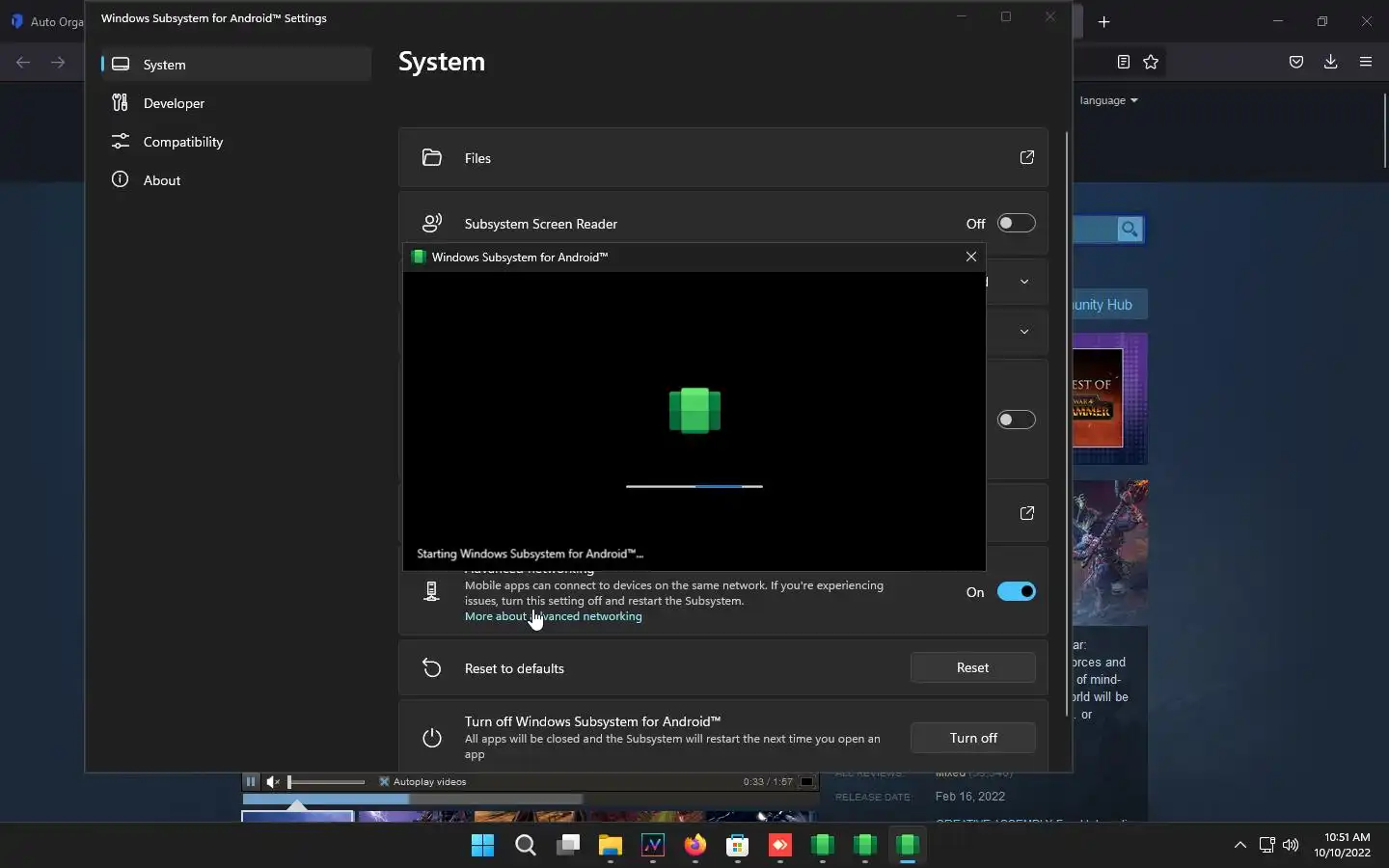
Task: Click the Turn off button
Action: click(x=973, y=738)
